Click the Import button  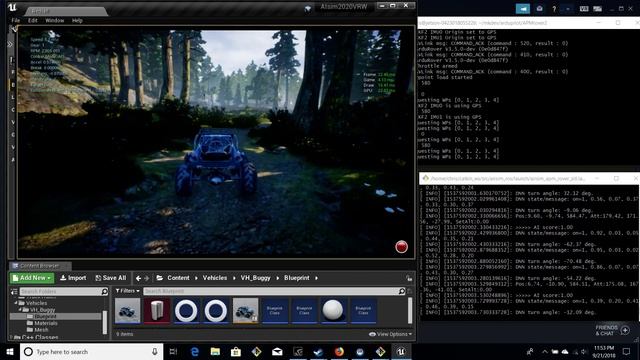pos(73,278)
